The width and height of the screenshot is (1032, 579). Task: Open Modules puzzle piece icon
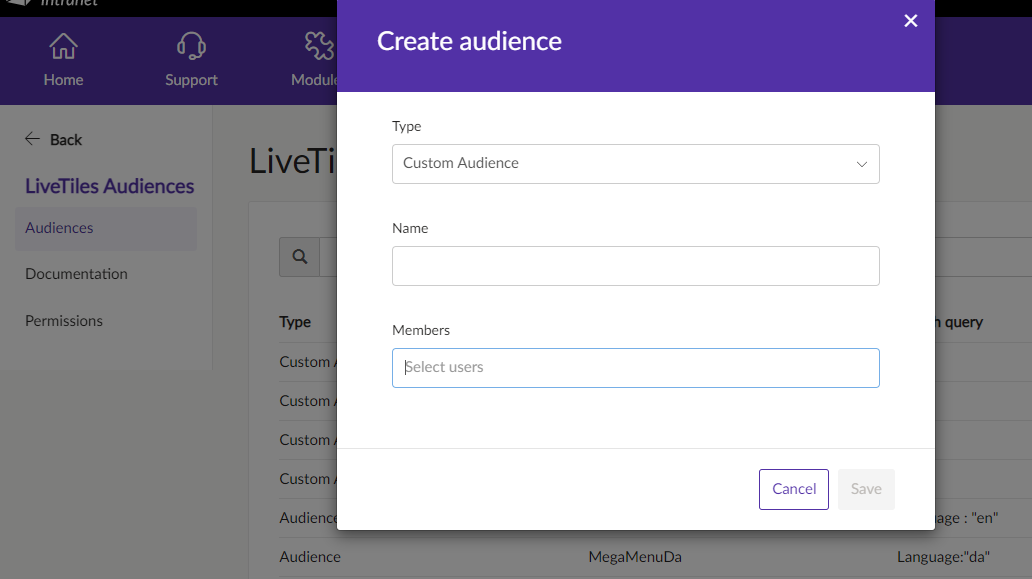click(x=319, y=46)
